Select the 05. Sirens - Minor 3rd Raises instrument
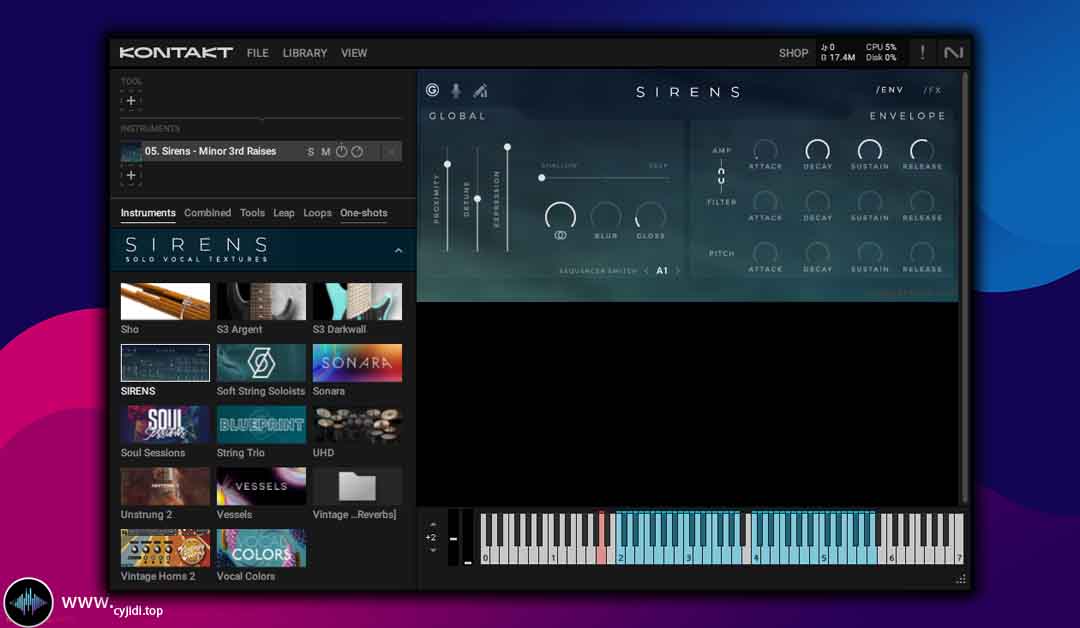Image resolution: width=1080 pixels, height=628 pixels. point(210,151)
